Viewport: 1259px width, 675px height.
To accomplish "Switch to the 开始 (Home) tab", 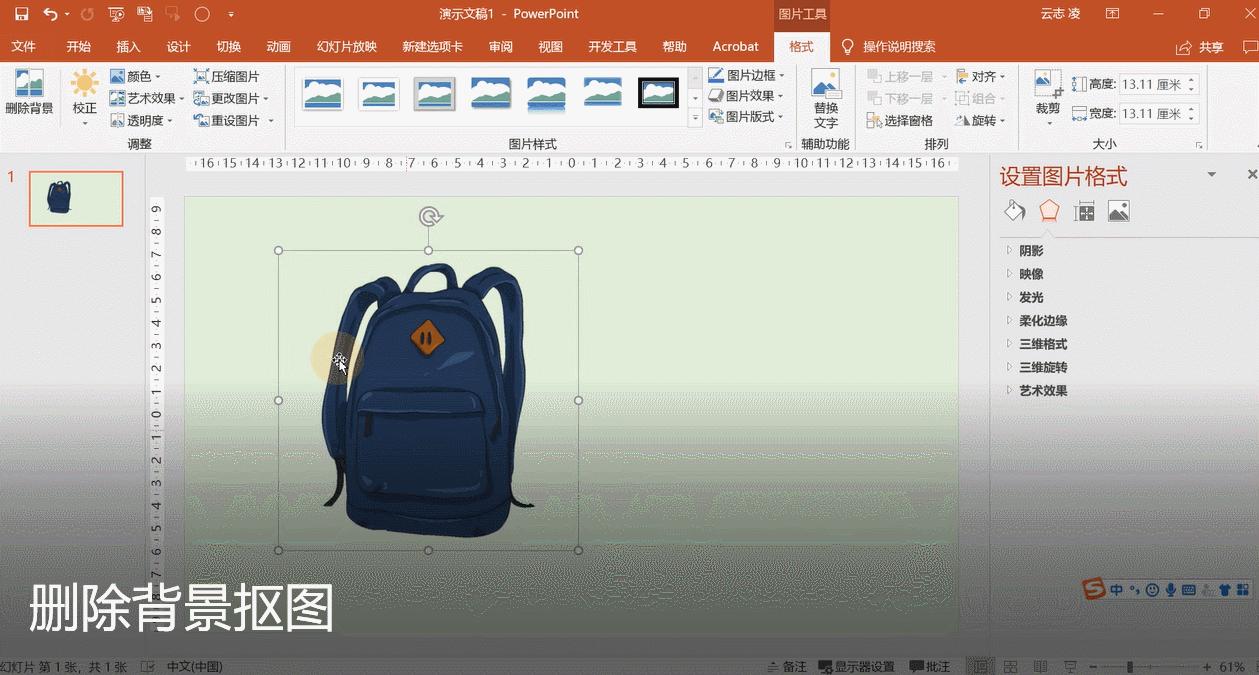I will click(78, 46).
